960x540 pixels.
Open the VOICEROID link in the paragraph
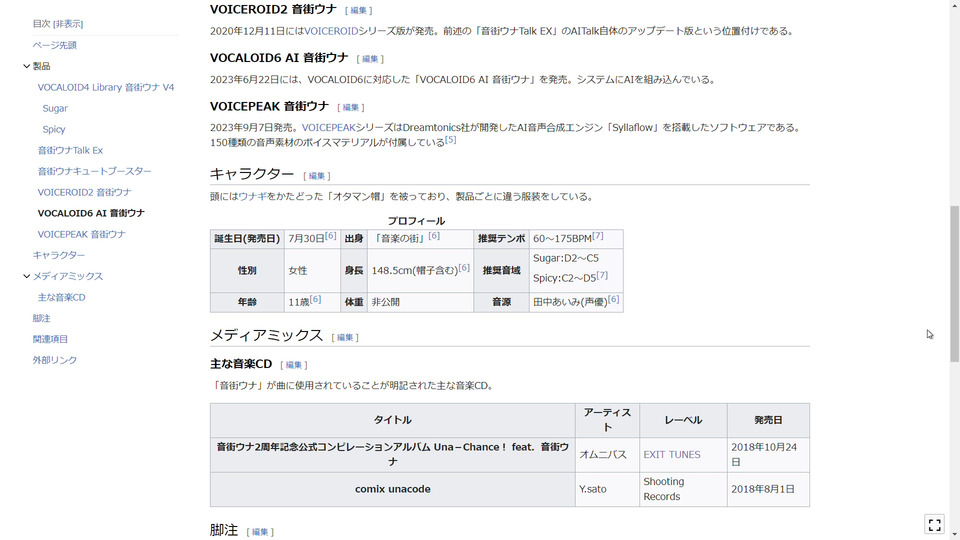(x=331, y=31)
